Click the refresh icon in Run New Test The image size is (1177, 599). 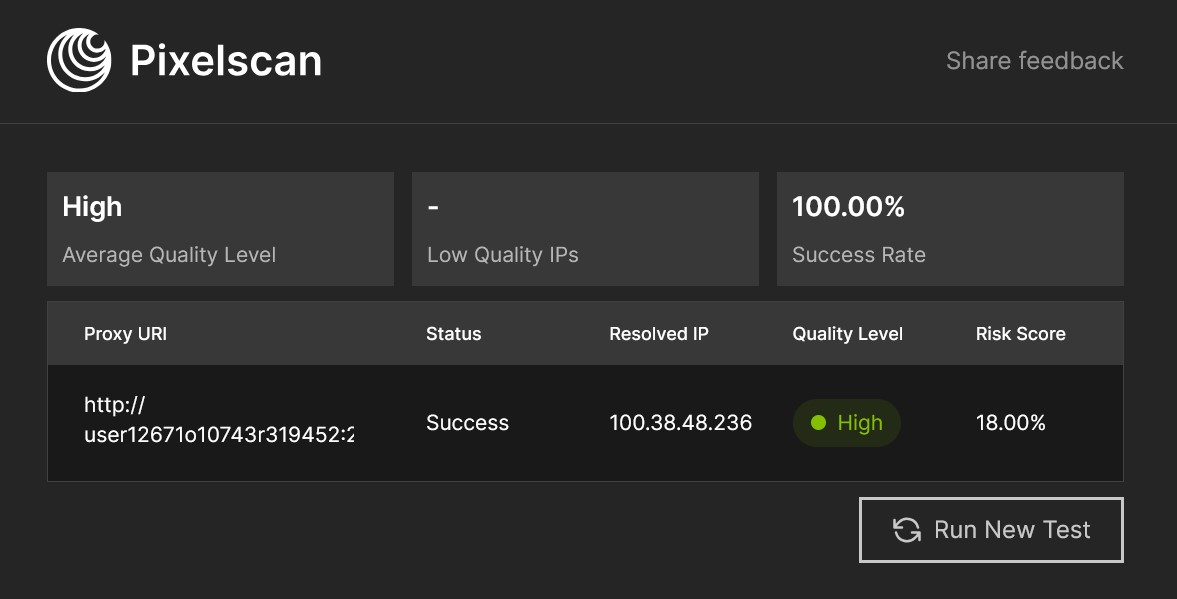(907, 530)
